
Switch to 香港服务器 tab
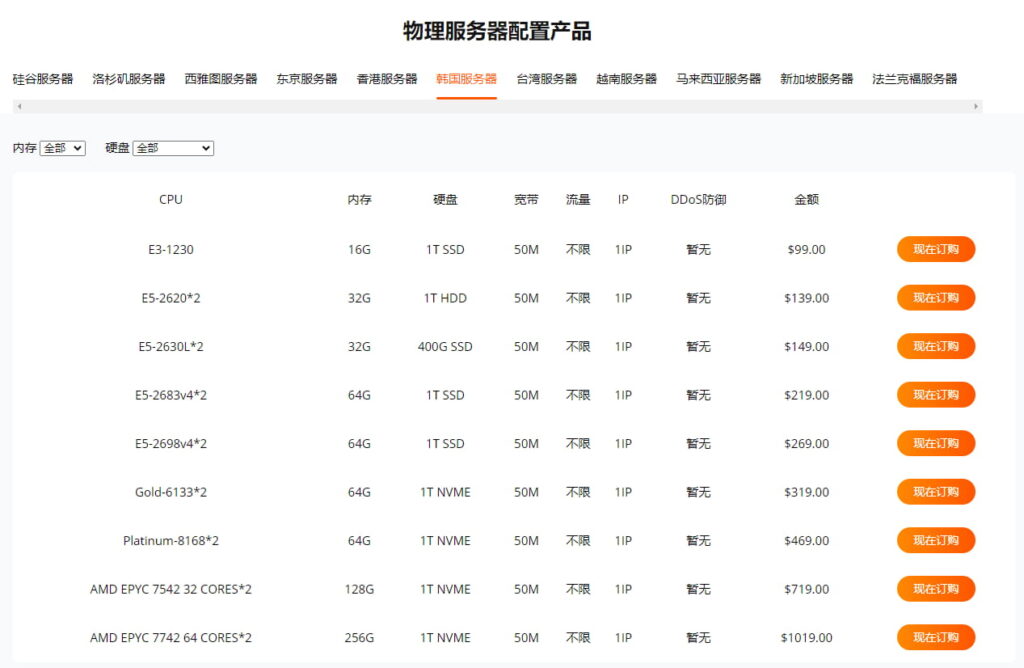(x=387, y=79)
